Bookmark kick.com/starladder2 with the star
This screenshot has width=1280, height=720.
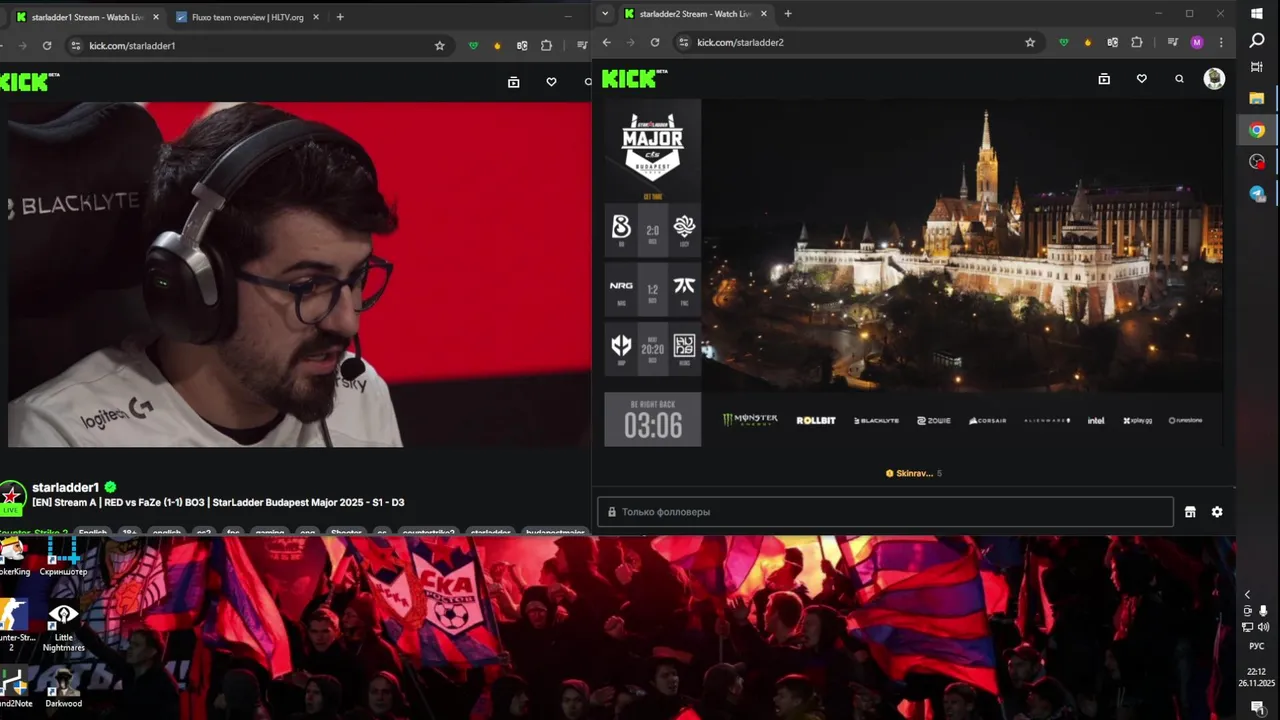[1030, 42]
